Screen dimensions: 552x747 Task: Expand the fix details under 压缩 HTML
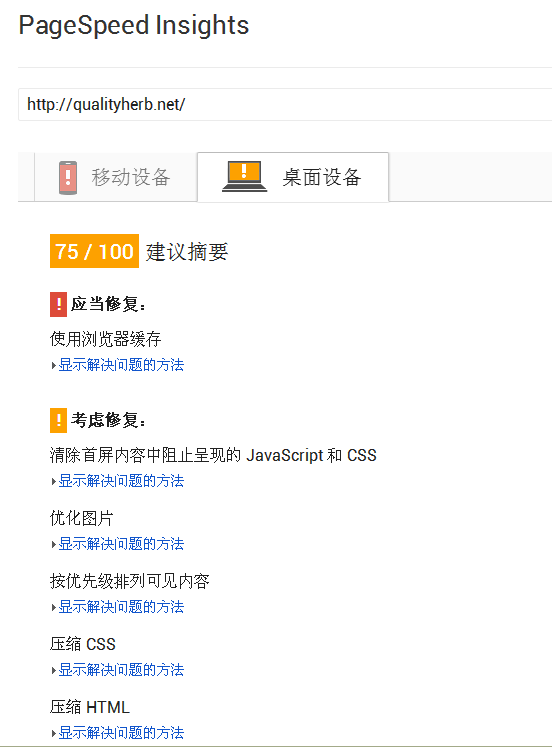coord(121,732)
